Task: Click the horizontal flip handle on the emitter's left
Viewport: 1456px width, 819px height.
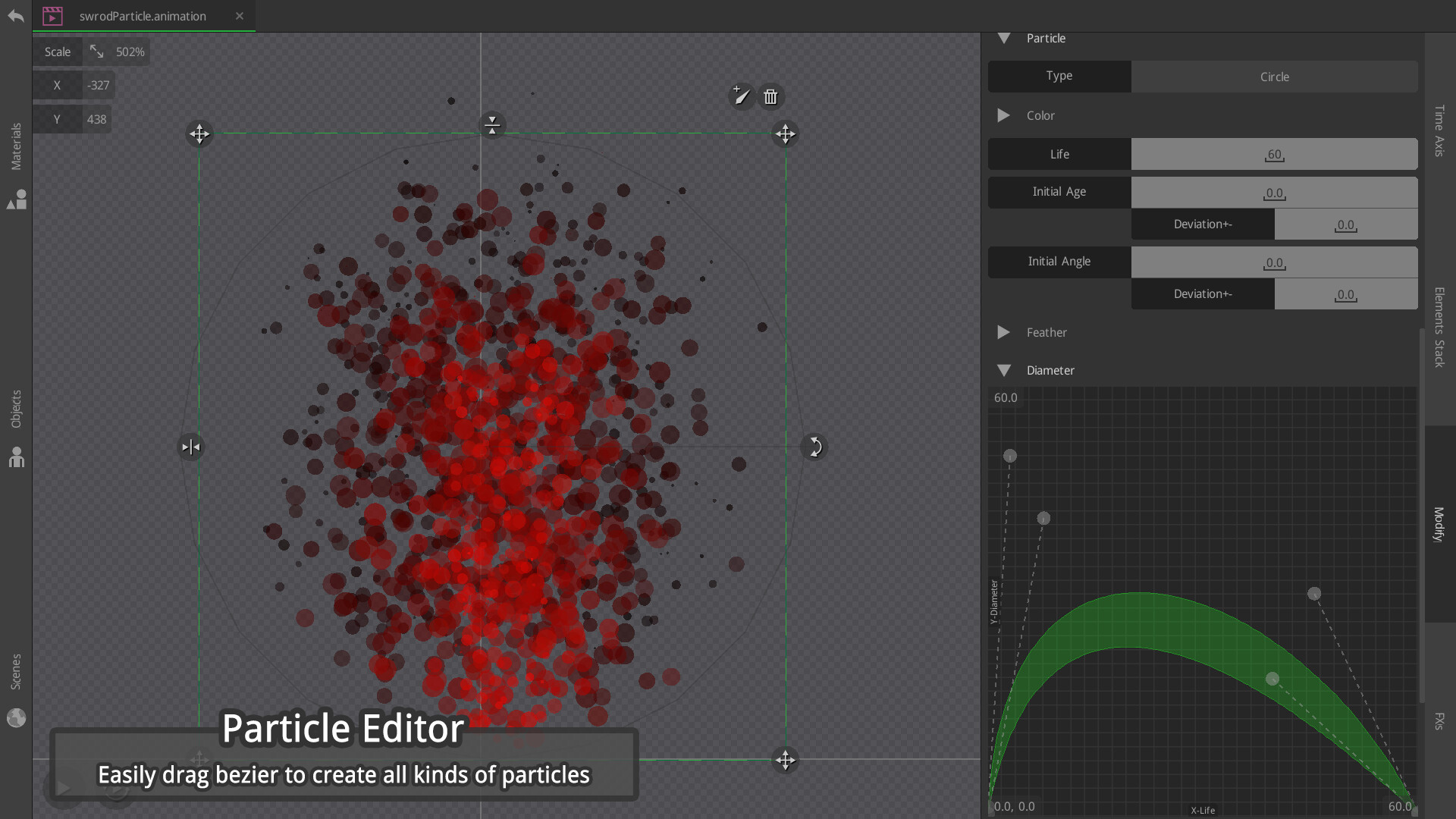Action: [x=190, y=447]
